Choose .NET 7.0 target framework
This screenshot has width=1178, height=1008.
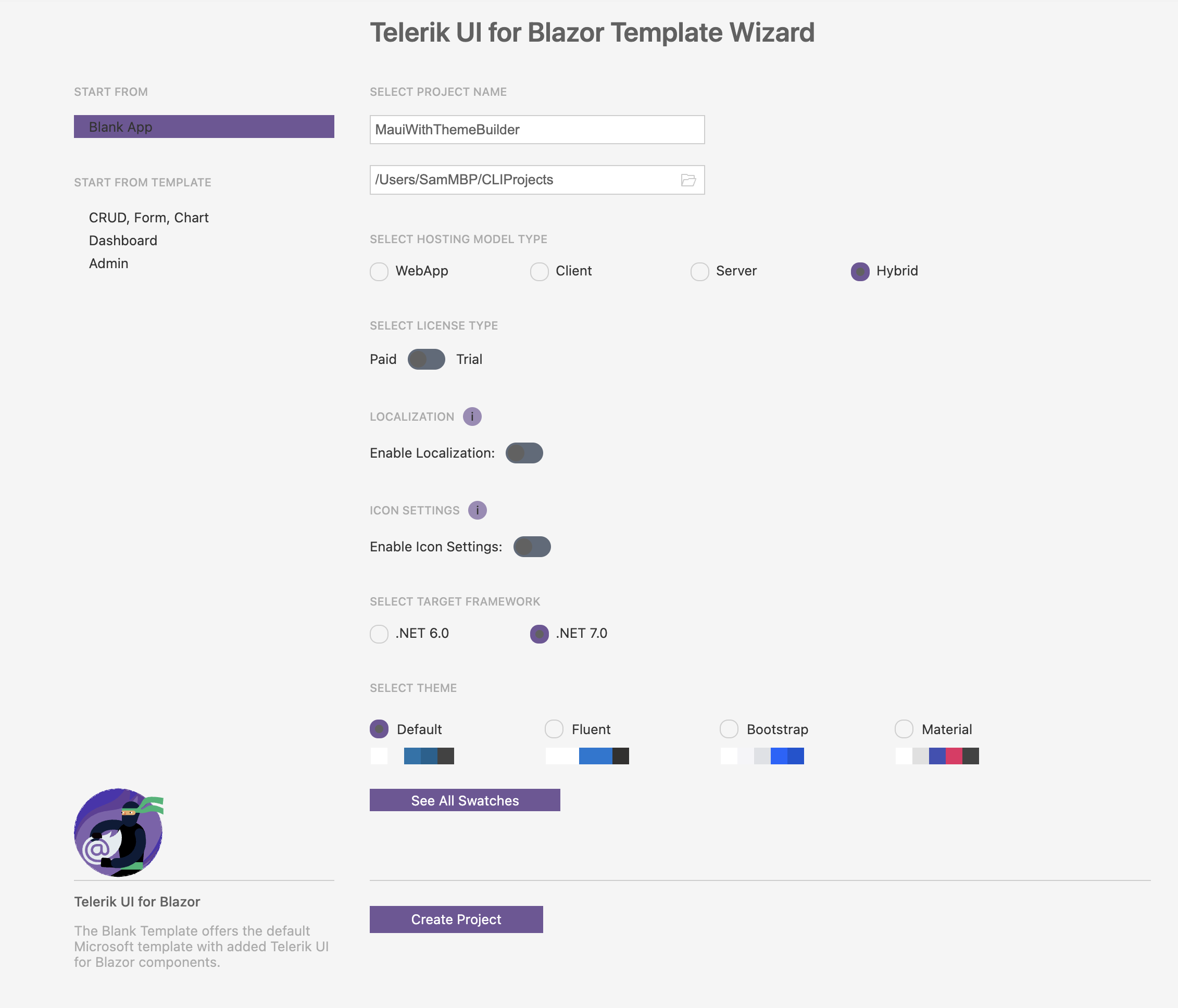[x=539, y=634]
